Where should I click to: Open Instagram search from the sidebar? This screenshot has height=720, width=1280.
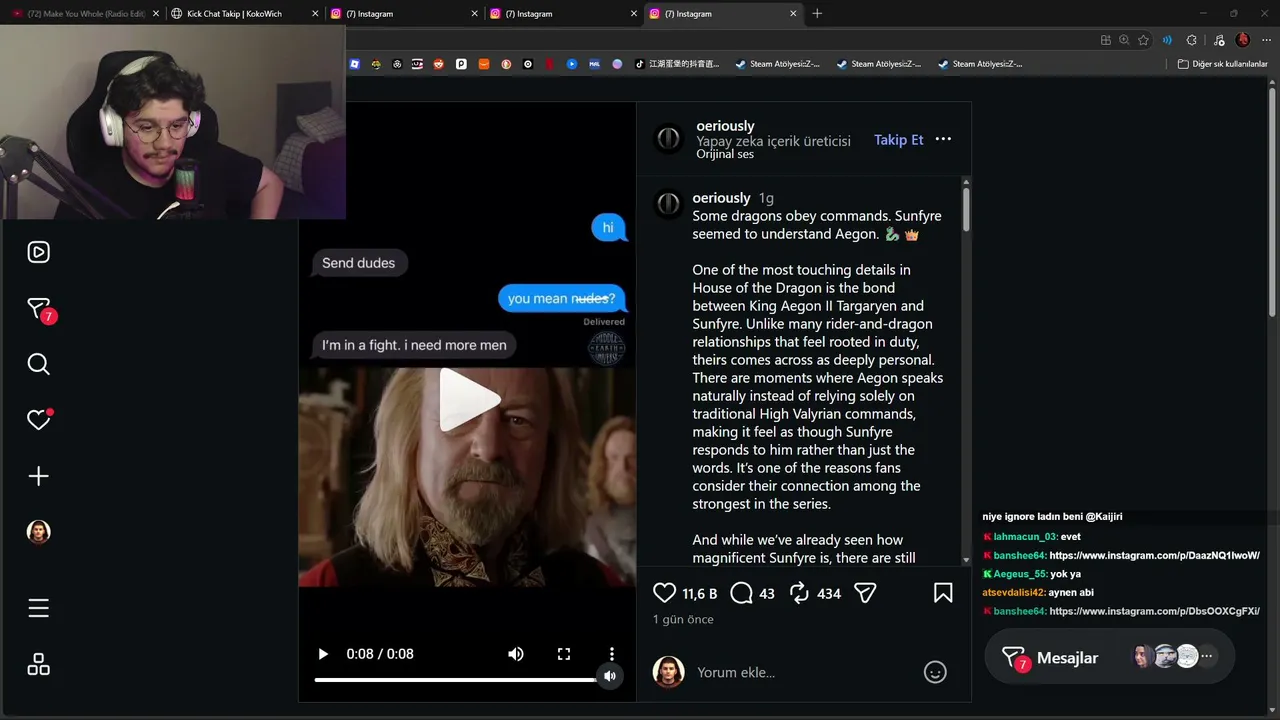[38, 364]
